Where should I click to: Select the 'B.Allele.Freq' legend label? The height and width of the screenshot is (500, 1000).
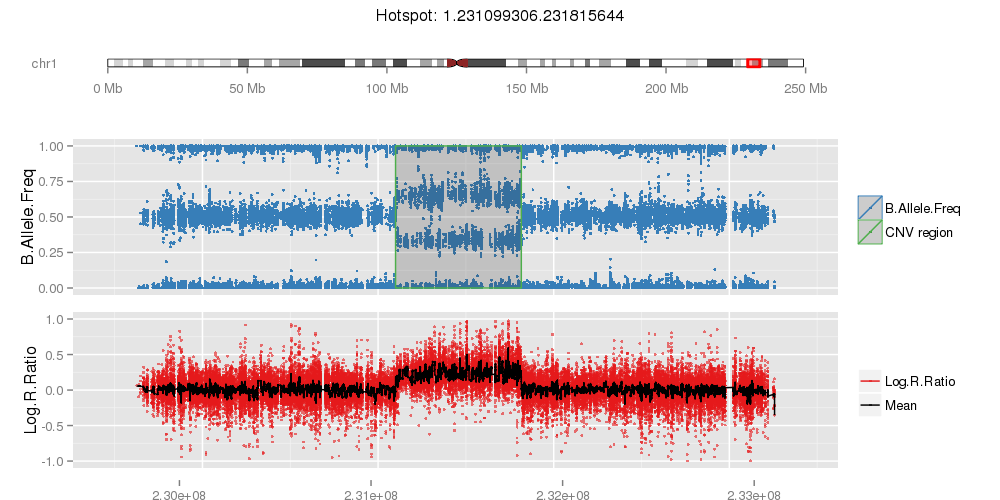(x=922, y=209)
